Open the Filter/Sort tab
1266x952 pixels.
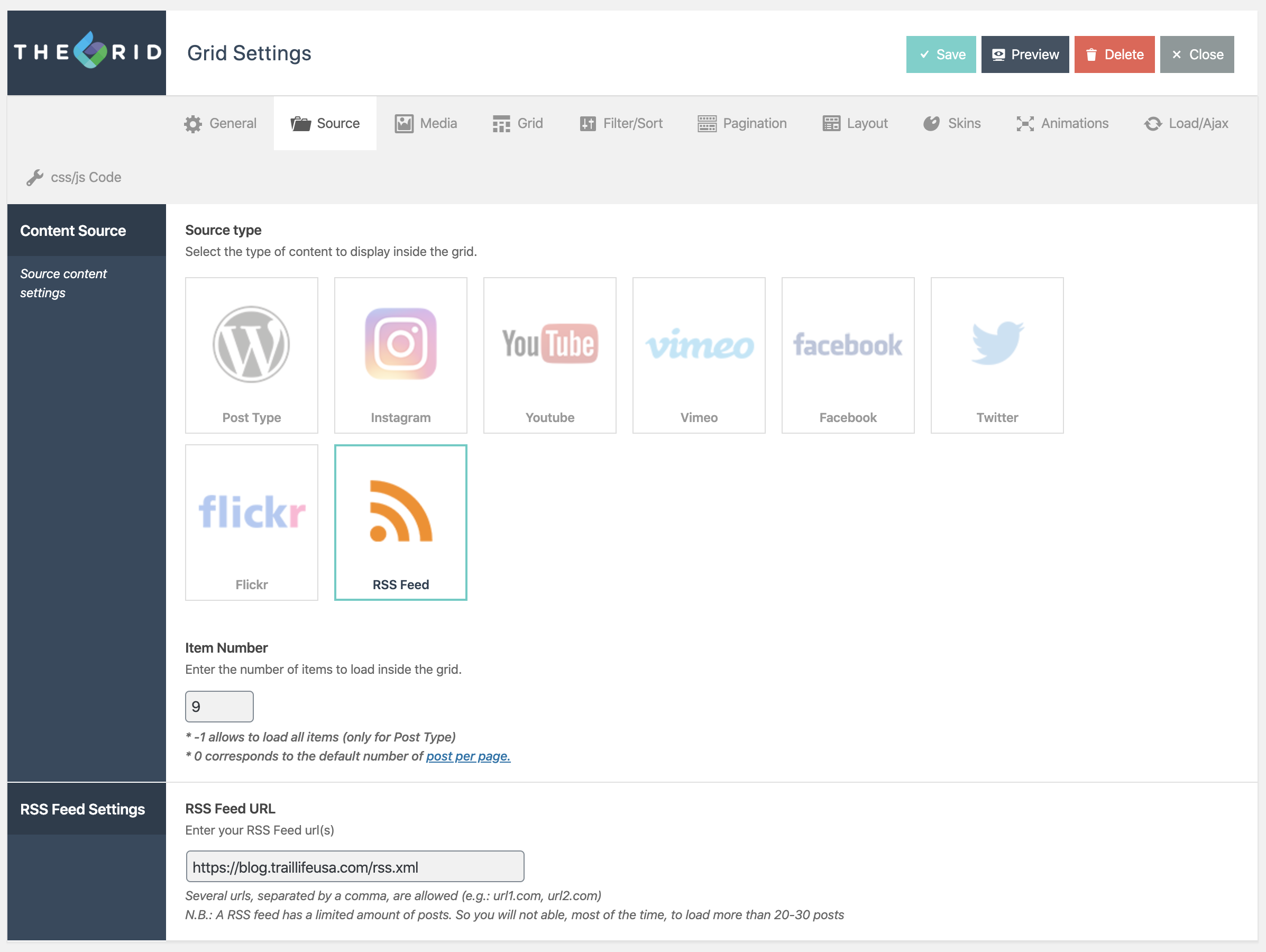[x=621, y=124]
